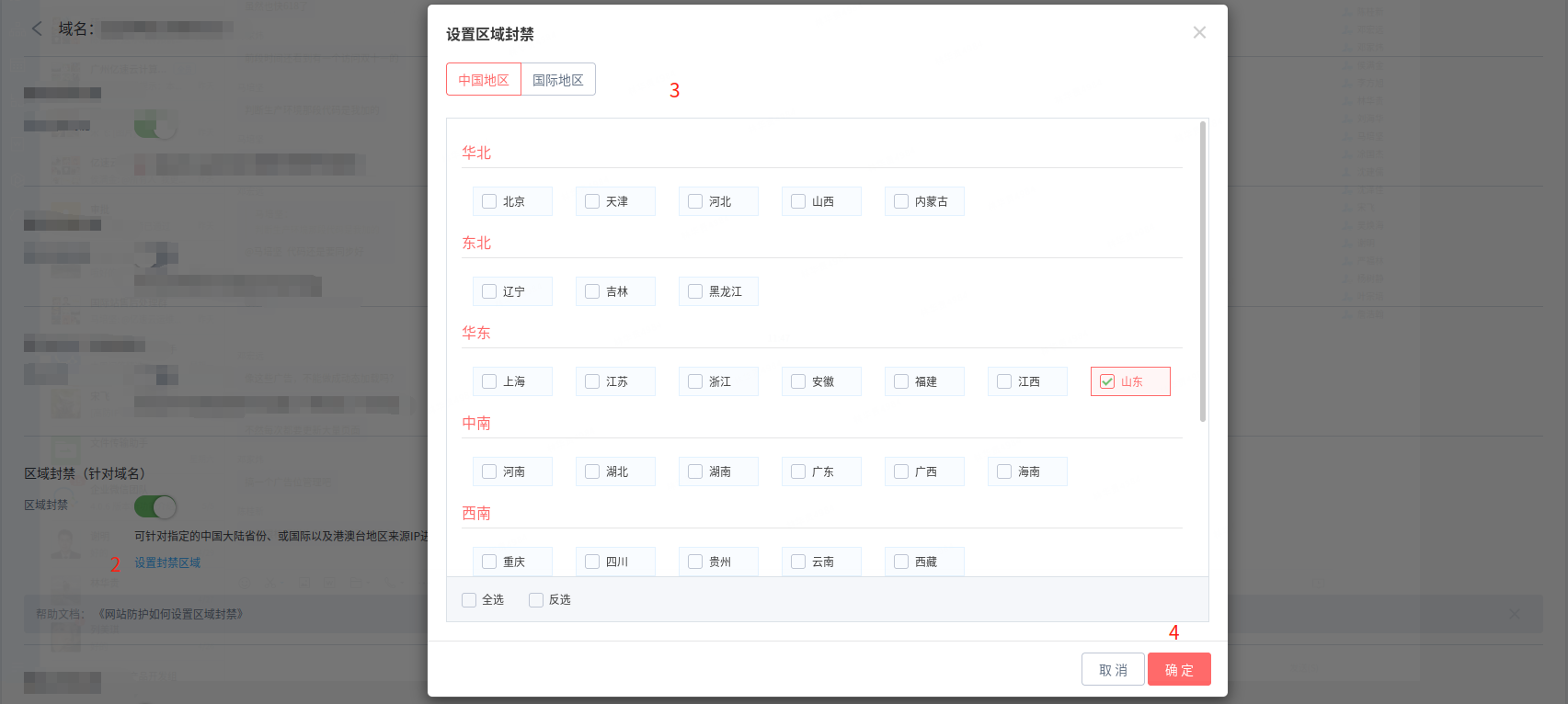
Task: Click the 西南 region heading
Action: coord(476,513)
